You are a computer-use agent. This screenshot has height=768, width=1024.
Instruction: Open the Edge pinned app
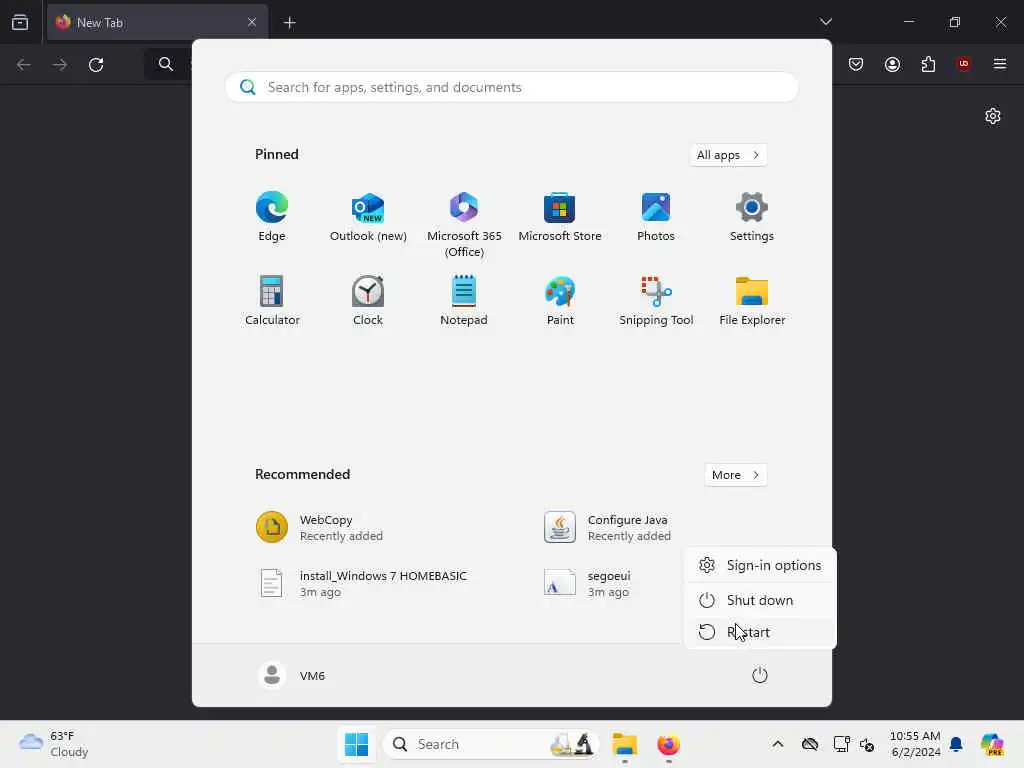pyautogui.click(x=272, y=217)
